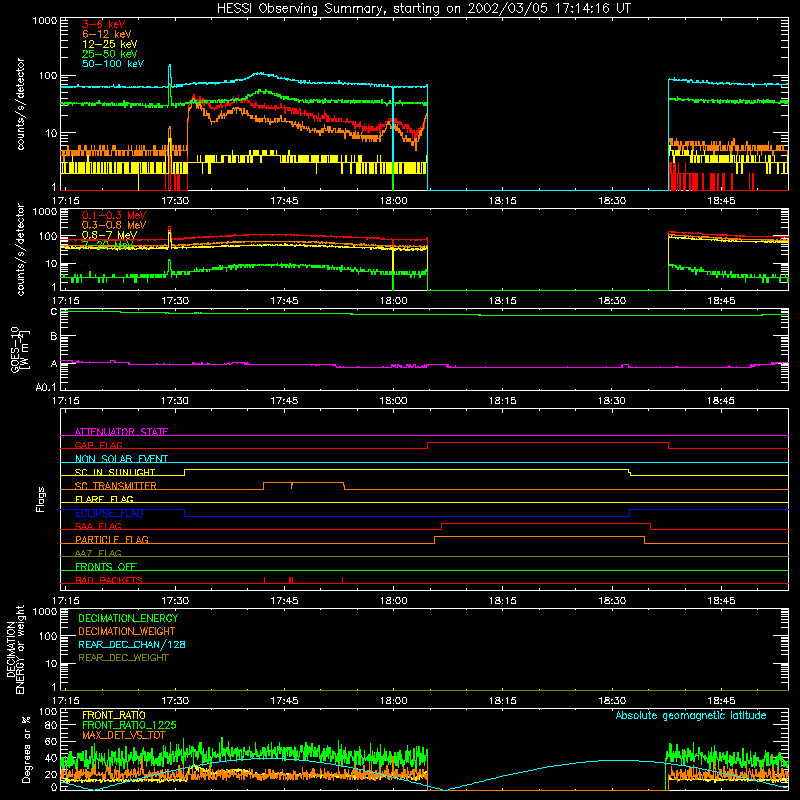Click the SC_IN_SUNLIGHT flag label
Image resolution: width=800 pixels, height=800 pixels.
click(115, 472)
